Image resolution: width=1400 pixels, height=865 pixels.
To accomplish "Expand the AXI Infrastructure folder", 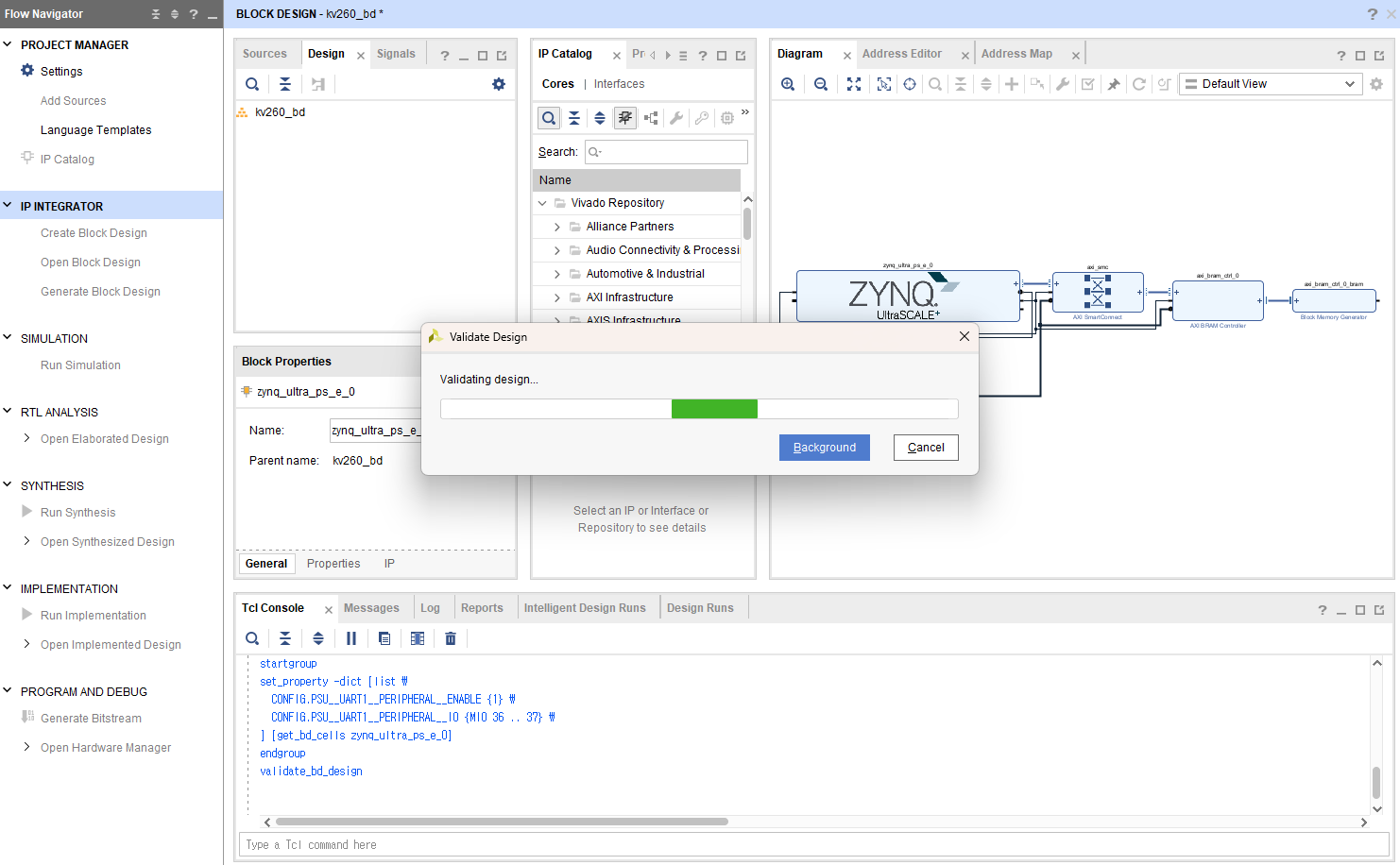I will (x=556, y=297).
